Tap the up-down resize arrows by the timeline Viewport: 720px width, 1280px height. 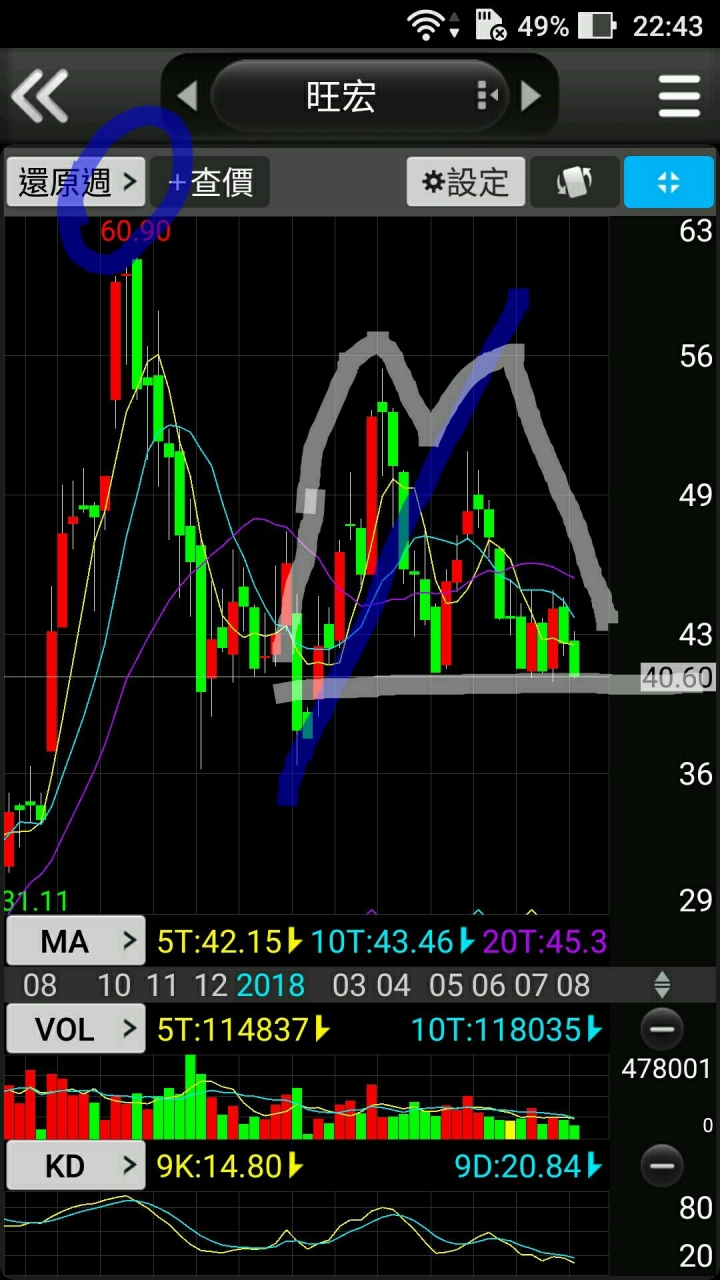point(662,985)
